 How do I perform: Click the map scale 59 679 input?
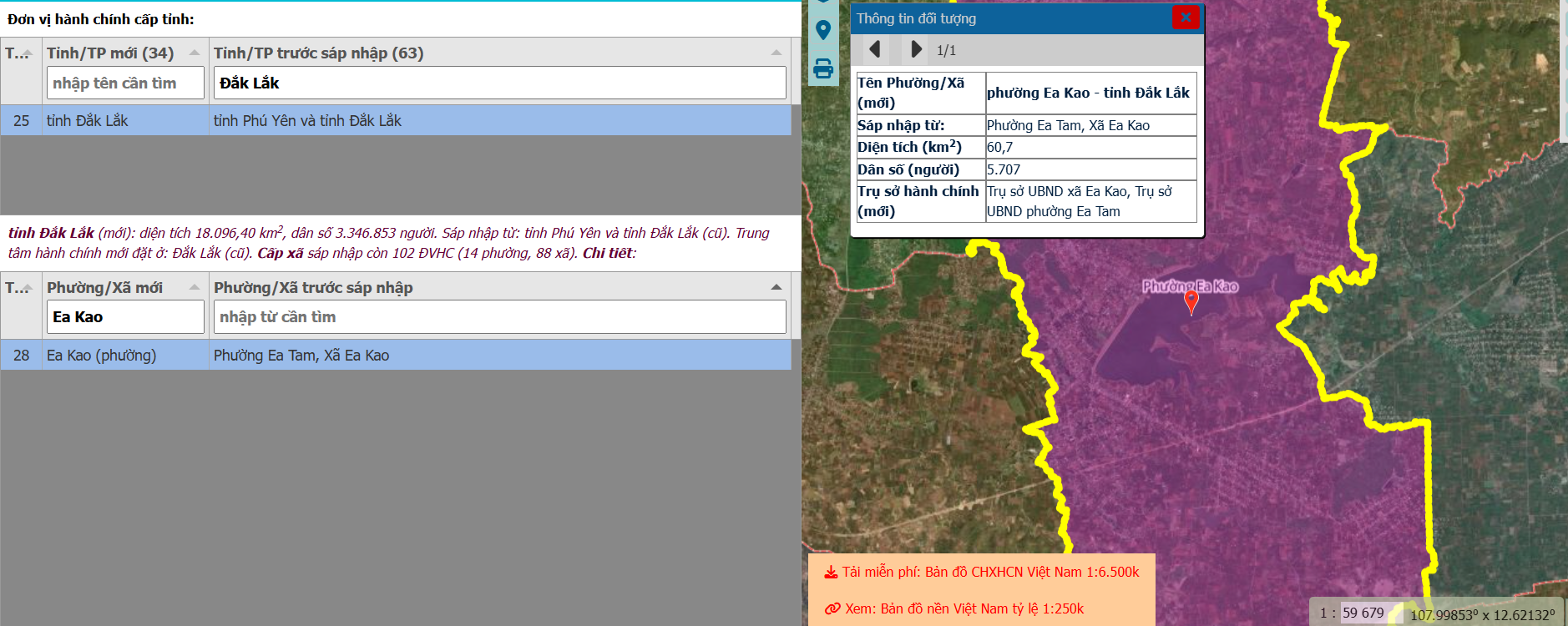1363,613
